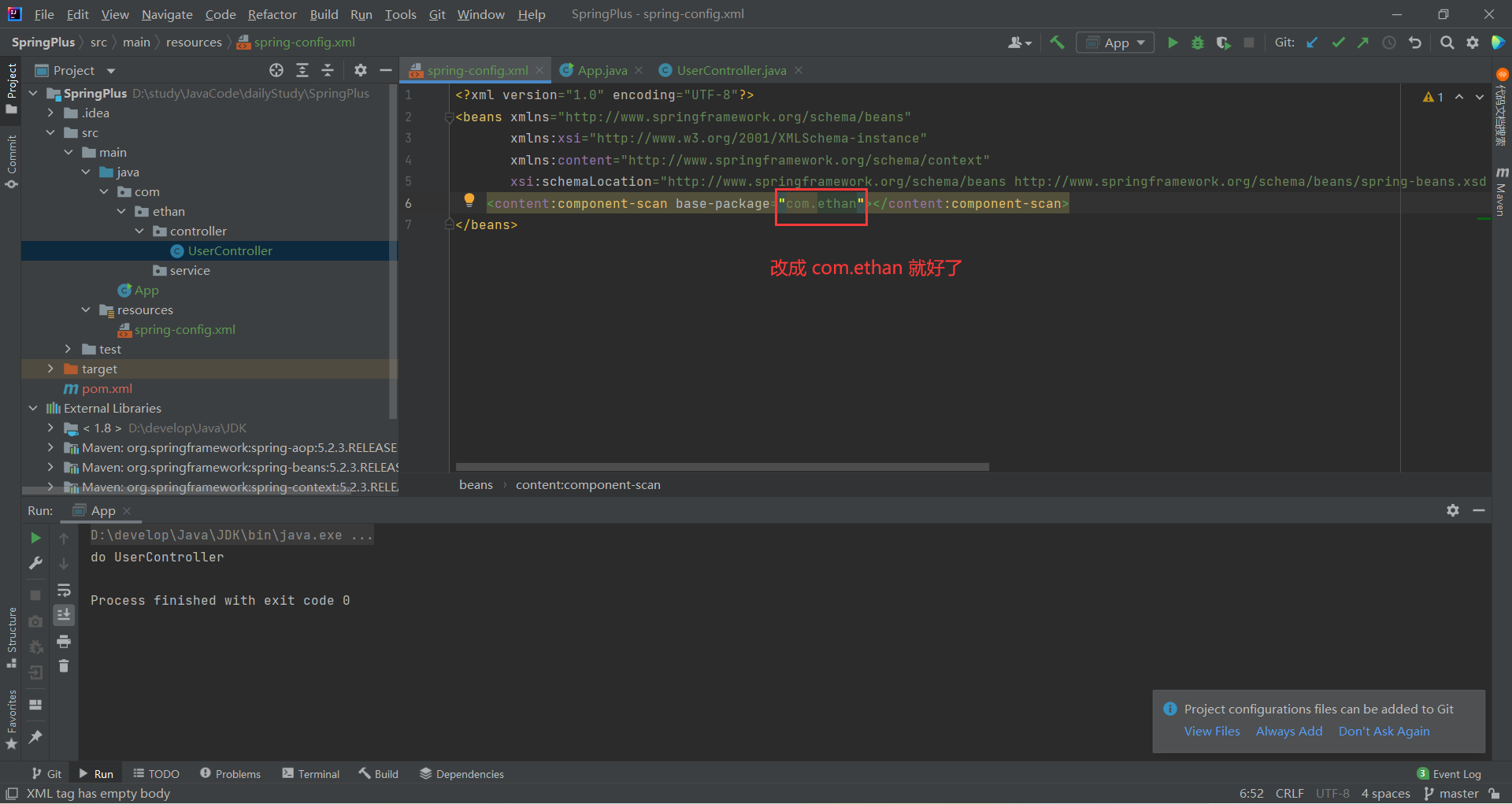Toggle soft-wrap in Run console
The height and width of the screenshot is (804, 1512).
click(x=64, y=590)
